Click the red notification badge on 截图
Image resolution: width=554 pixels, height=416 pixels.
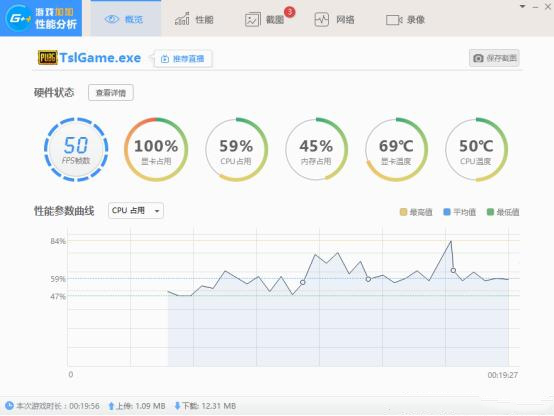[x=290, y=12]
